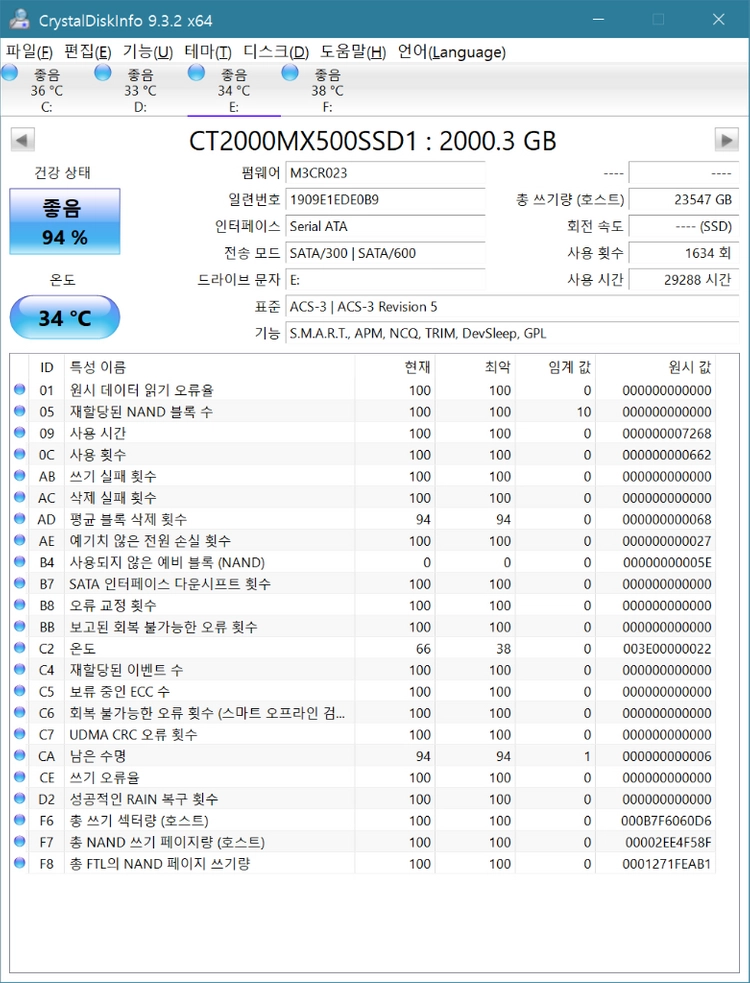Open the 테마(T) menu
Image resolution: width=750 pixels, height=983 pixels.
click(x=208, y=52)
